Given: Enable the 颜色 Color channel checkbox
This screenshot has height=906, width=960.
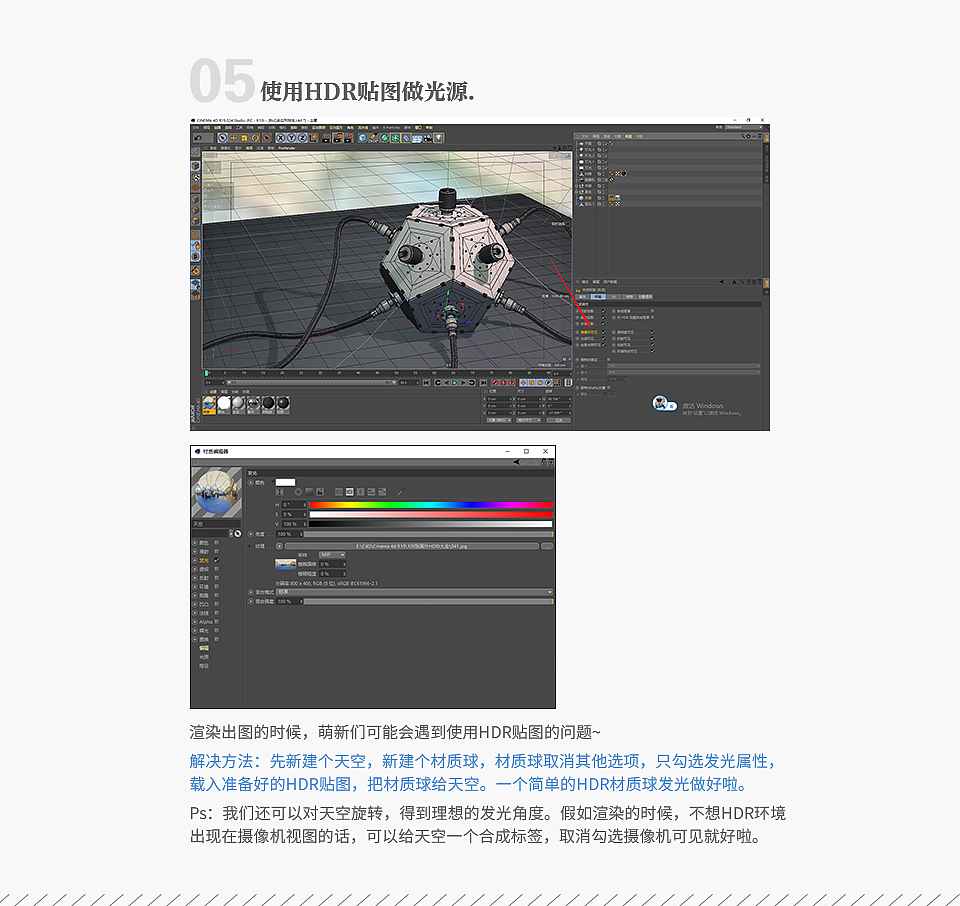Looking at the screenshot, I should [217, 542].
